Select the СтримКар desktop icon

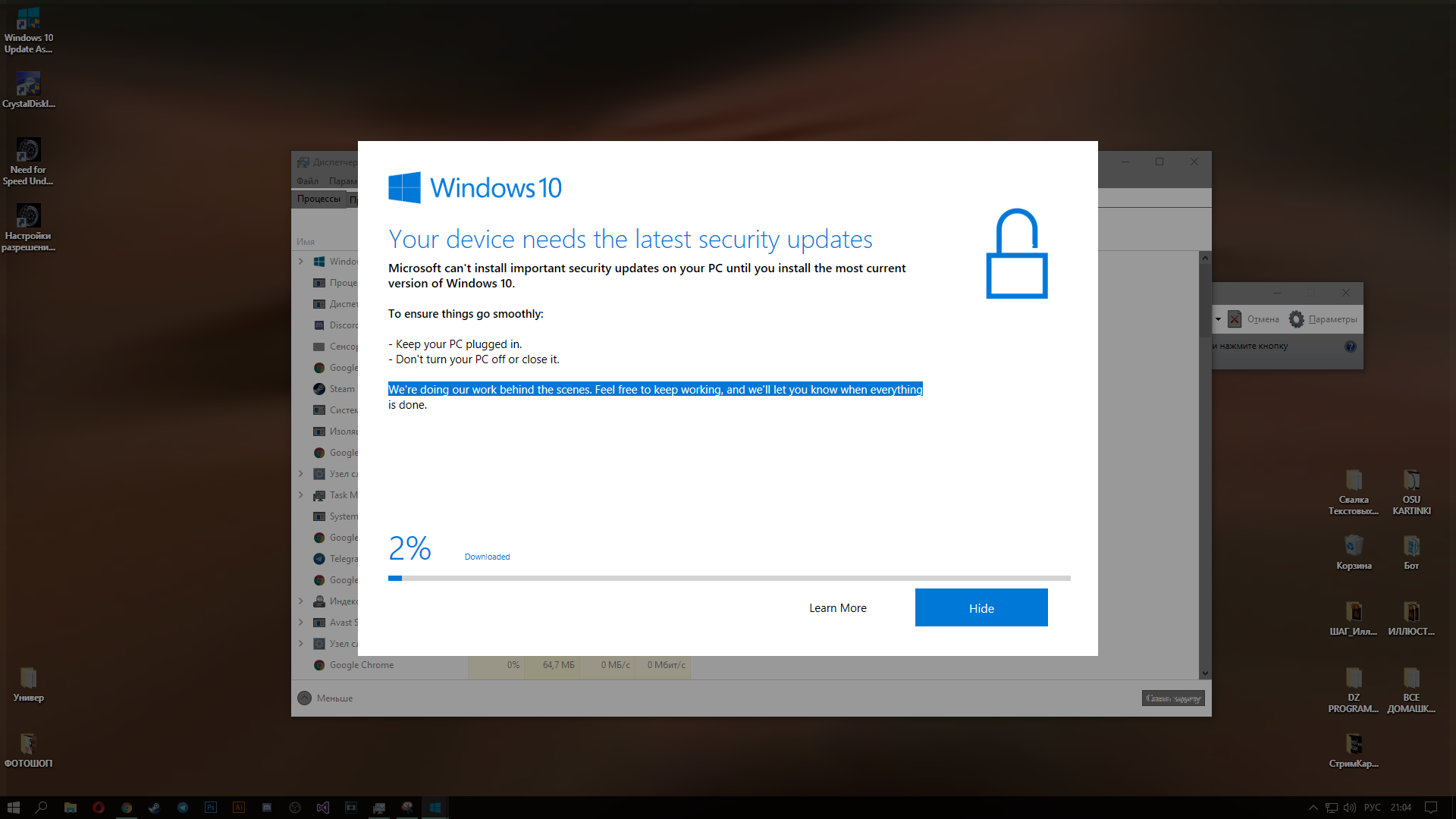[x=1354, y=750]
